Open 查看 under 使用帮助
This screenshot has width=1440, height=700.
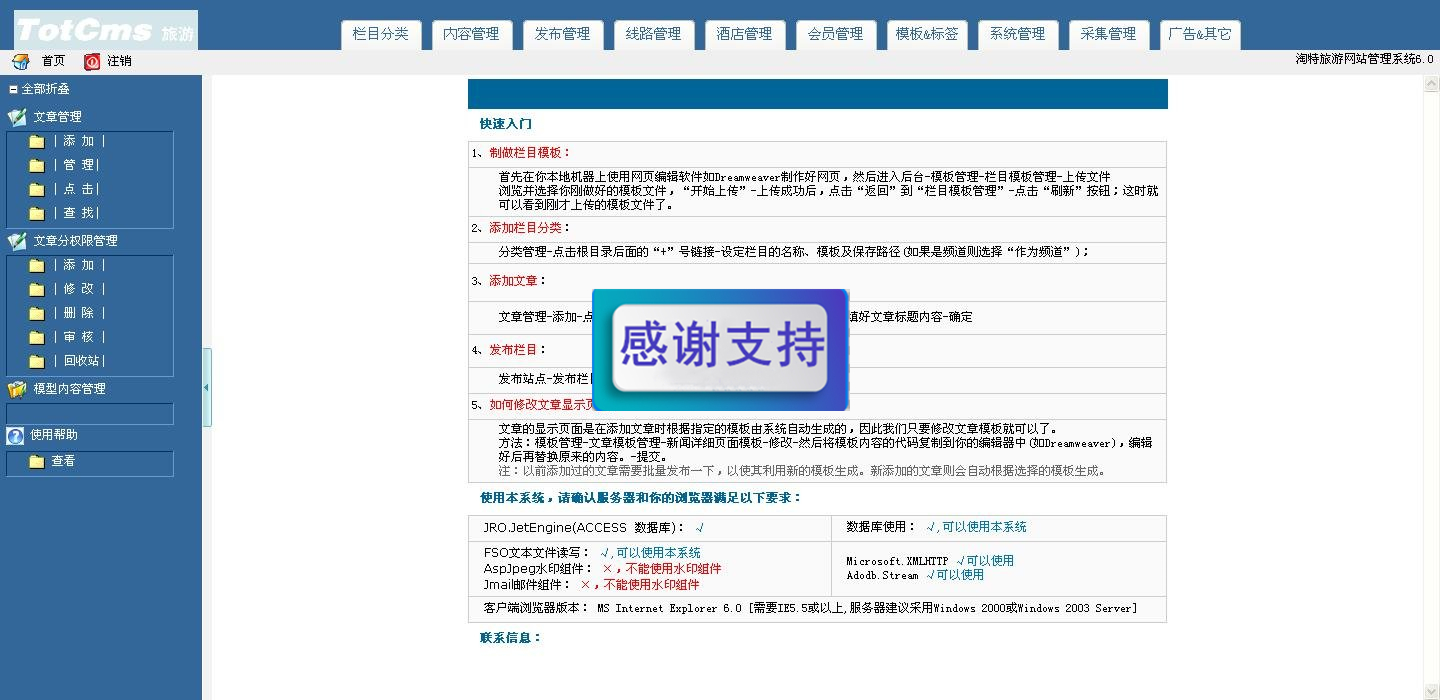pos(64,461)
